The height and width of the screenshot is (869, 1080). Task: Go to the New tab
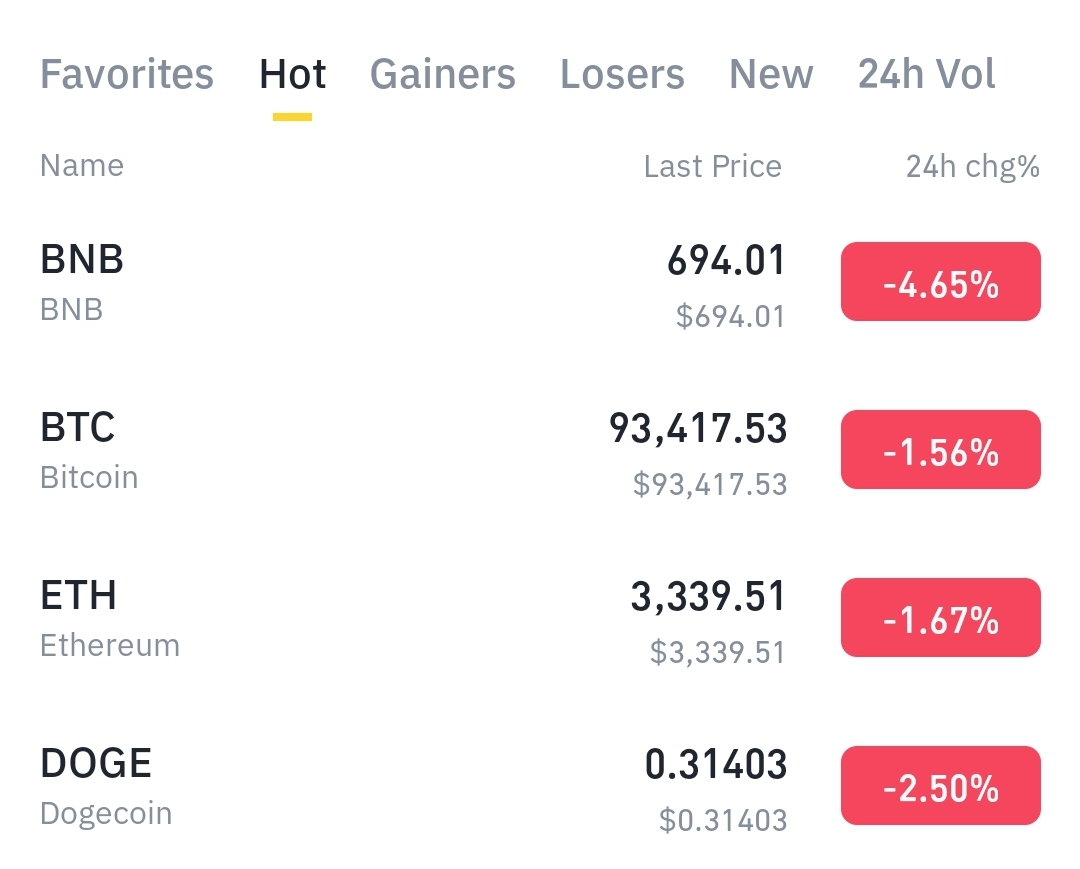(771, 75)
